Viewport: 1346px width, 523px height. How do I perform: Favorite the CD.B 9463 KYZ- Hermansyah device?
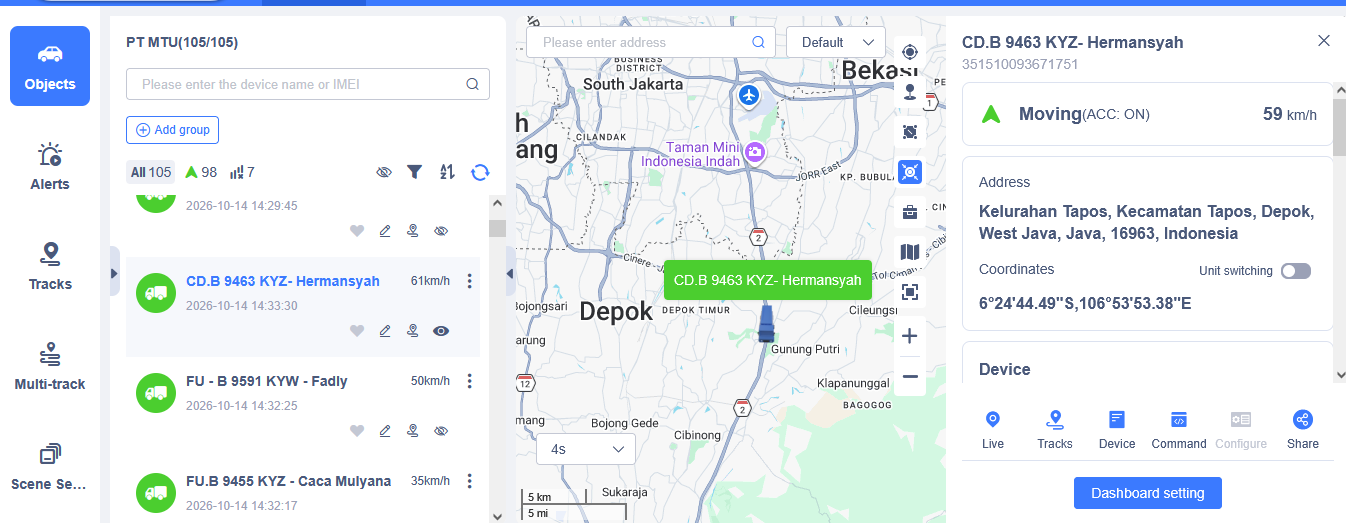357,331
